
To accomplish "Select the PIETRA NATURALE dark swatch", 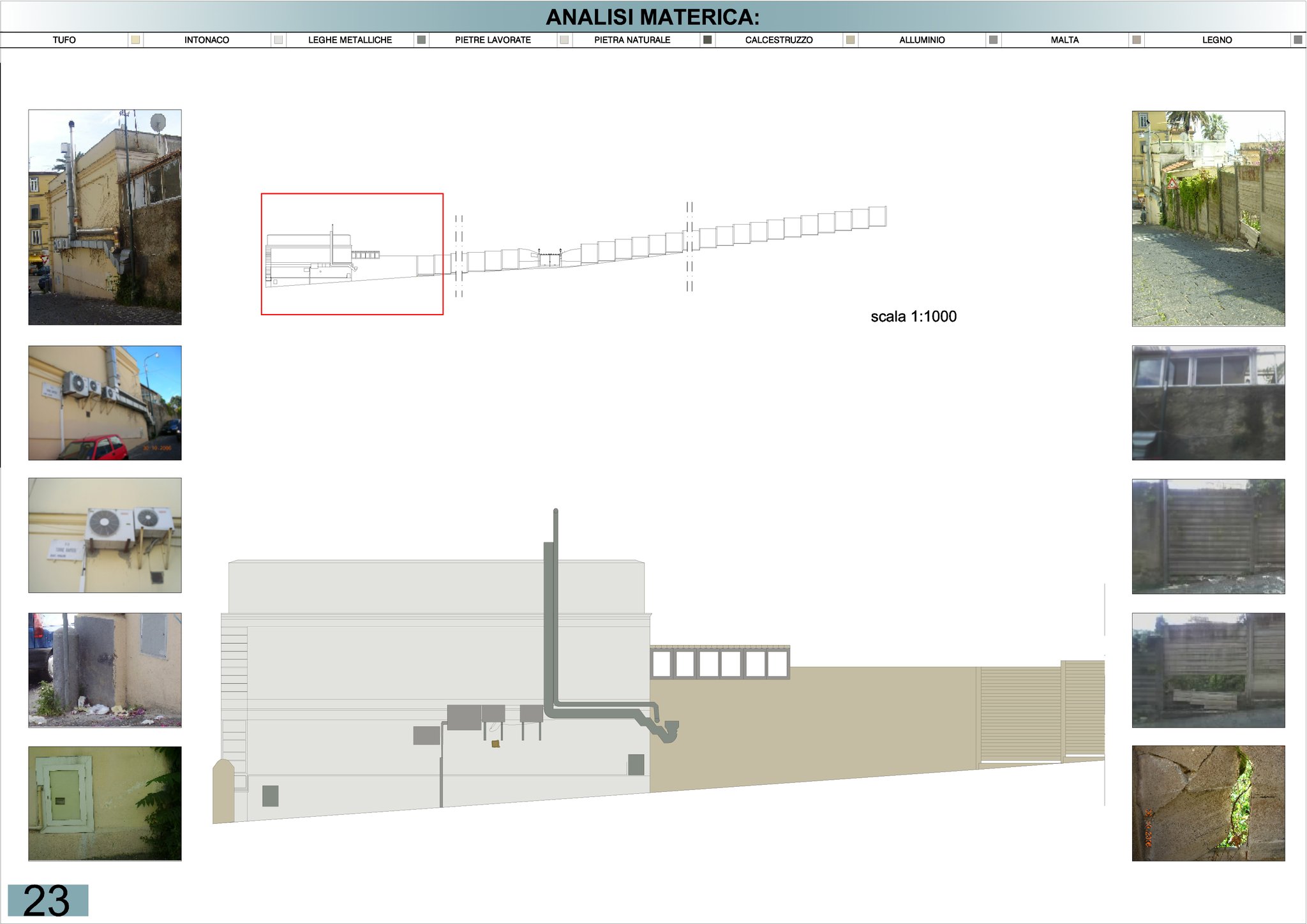I will point(707,40).
